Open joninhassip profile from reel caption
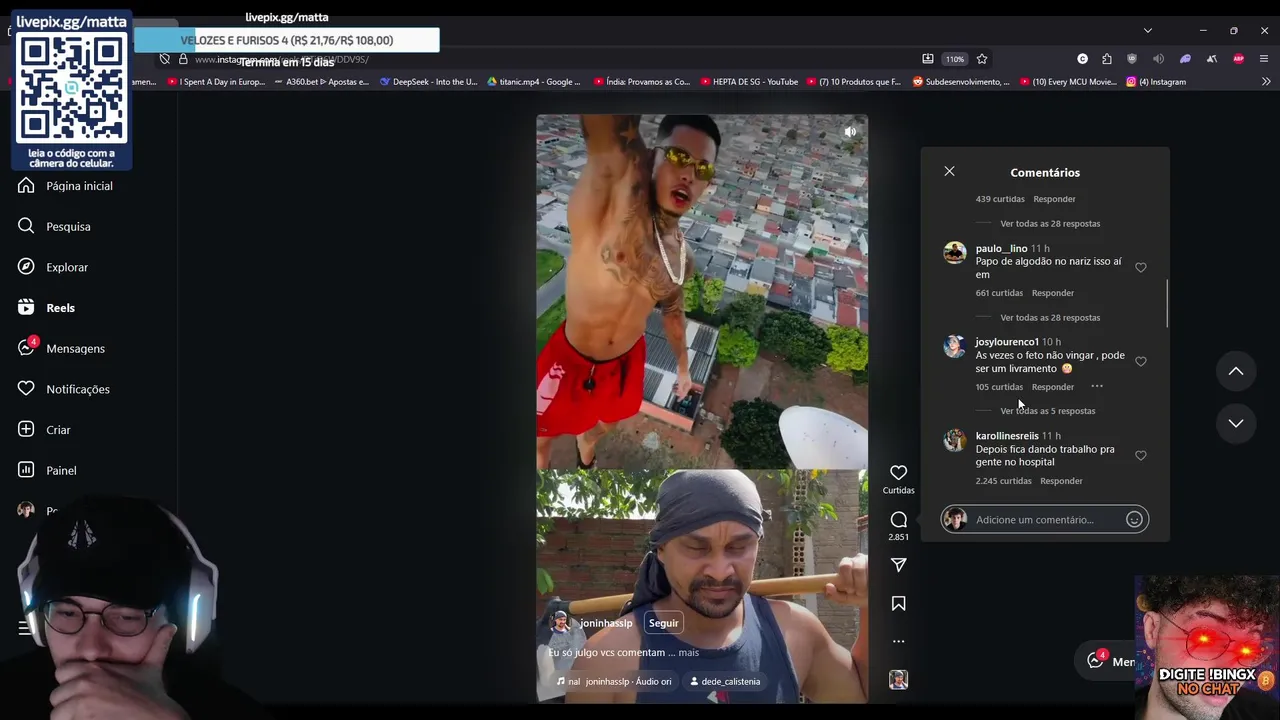 tap(606, 623)
